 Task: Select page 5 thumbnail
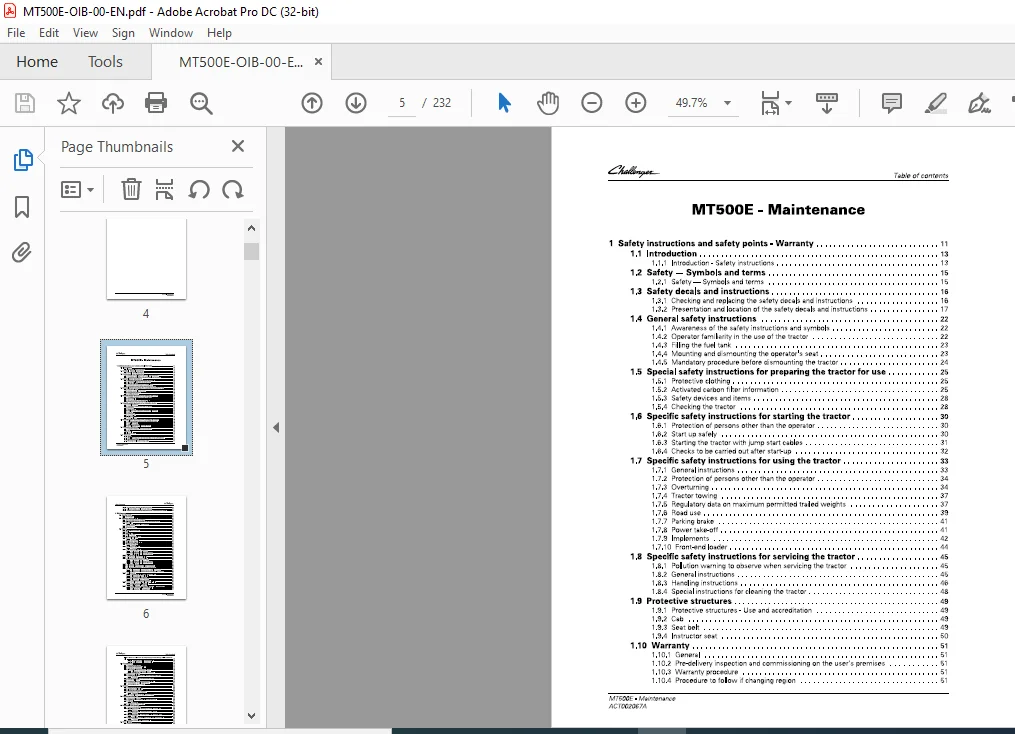pyautogui.click(x=146, y=397)
